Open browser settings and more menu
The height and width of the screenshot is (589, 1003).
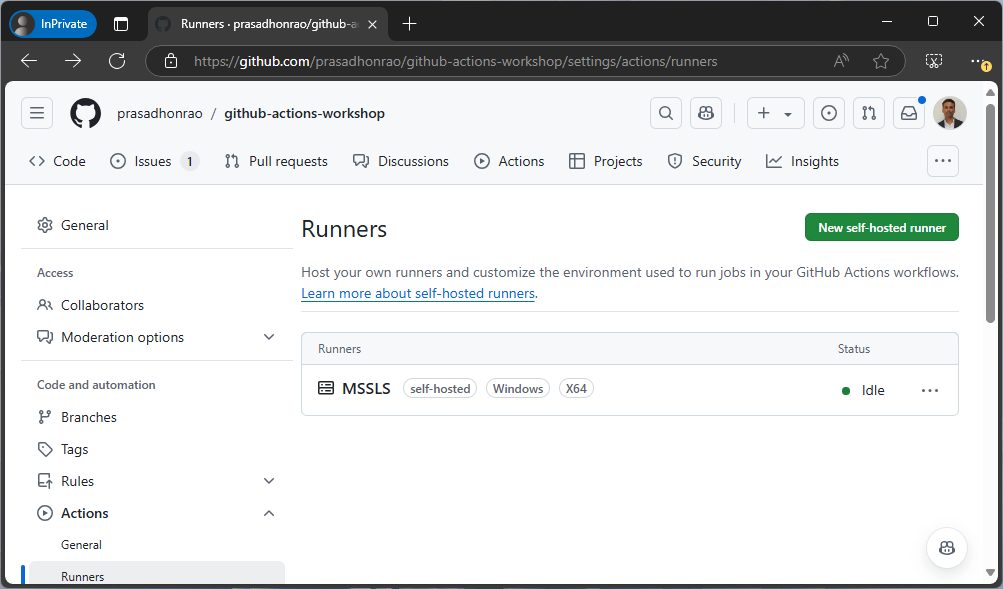click(x=979, y=61)
